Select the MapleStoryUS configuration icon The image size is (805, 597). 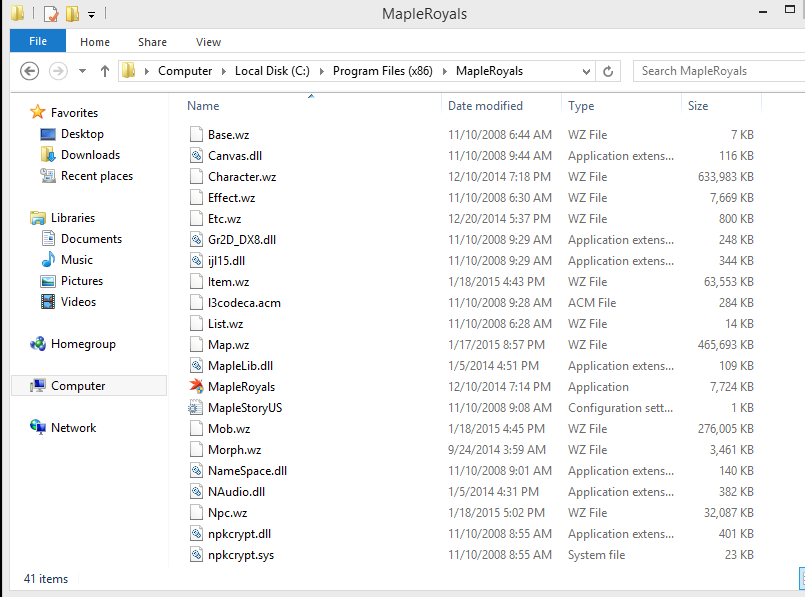click(x=196, y=408)
